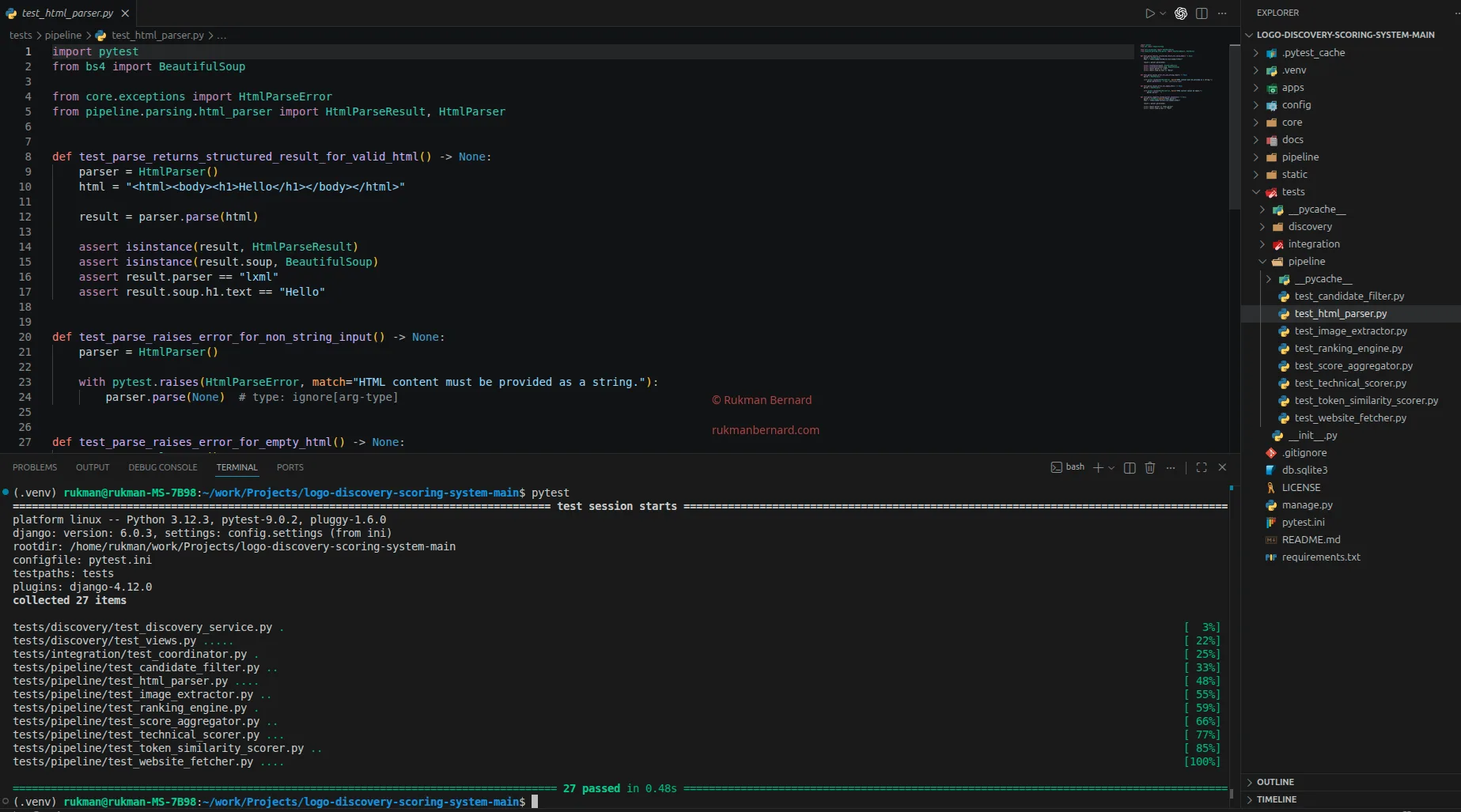Open run options dropdown arrow
The width and height of the screenshot is (1461, 812).
click(x=1163, y=13)
